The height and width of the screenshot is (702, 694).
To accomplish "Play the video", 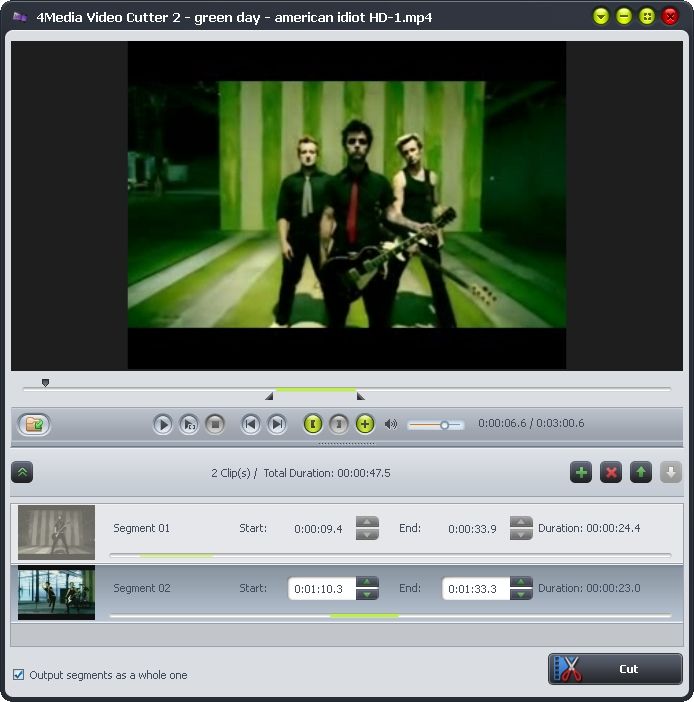I will pos(163,424).
